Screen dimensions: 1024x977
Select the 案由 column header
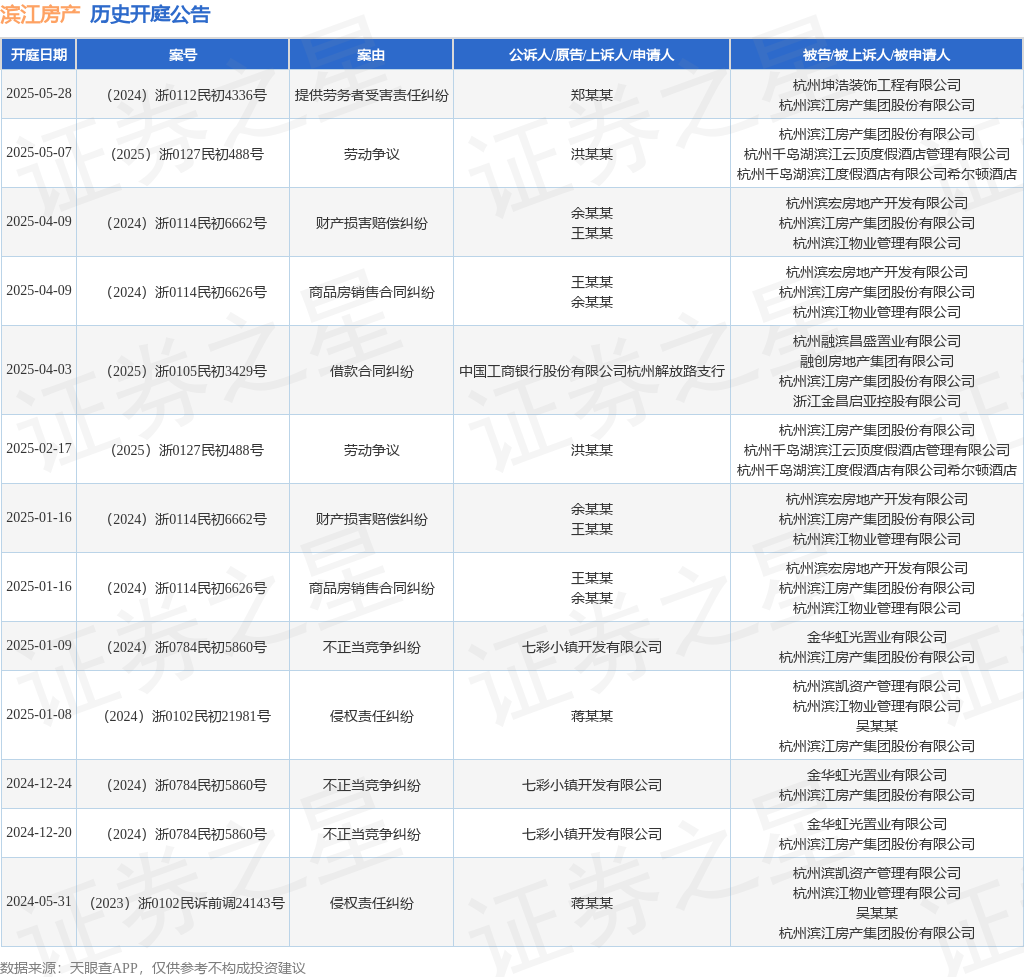point(371,55)
